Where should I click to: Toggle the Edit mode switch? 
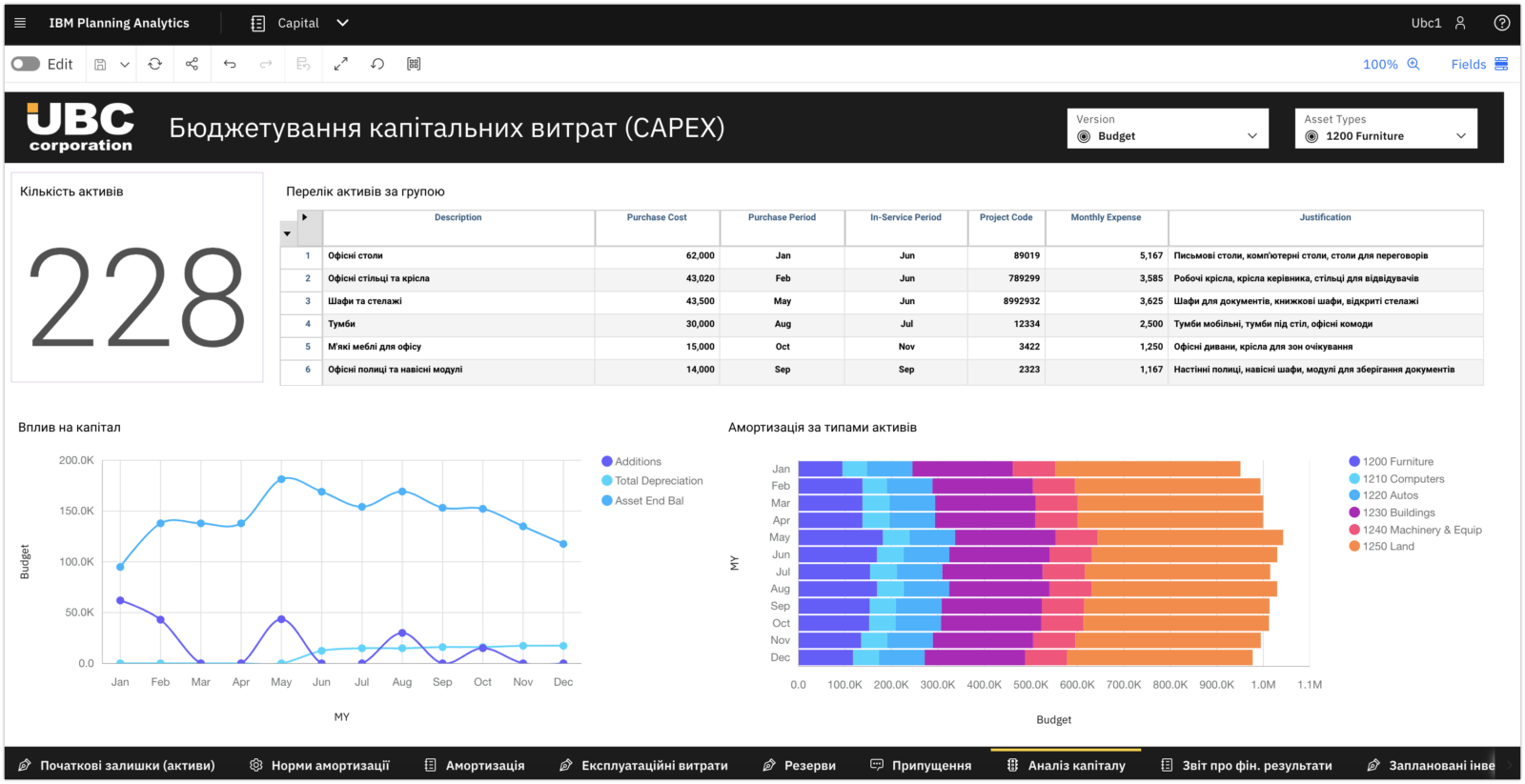point(26,64)
